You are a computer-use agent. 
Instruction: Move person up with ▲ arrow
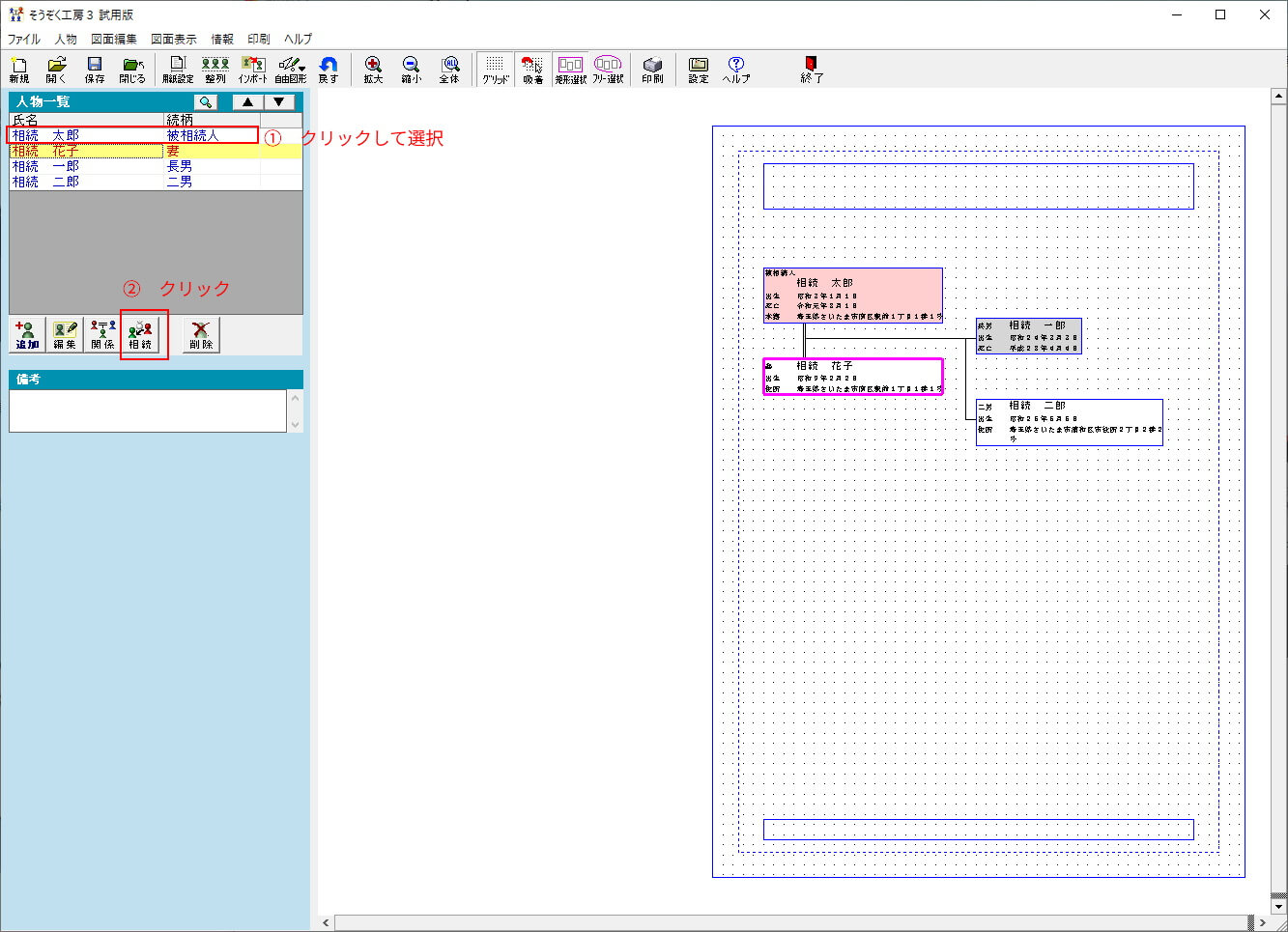(248, 102)
